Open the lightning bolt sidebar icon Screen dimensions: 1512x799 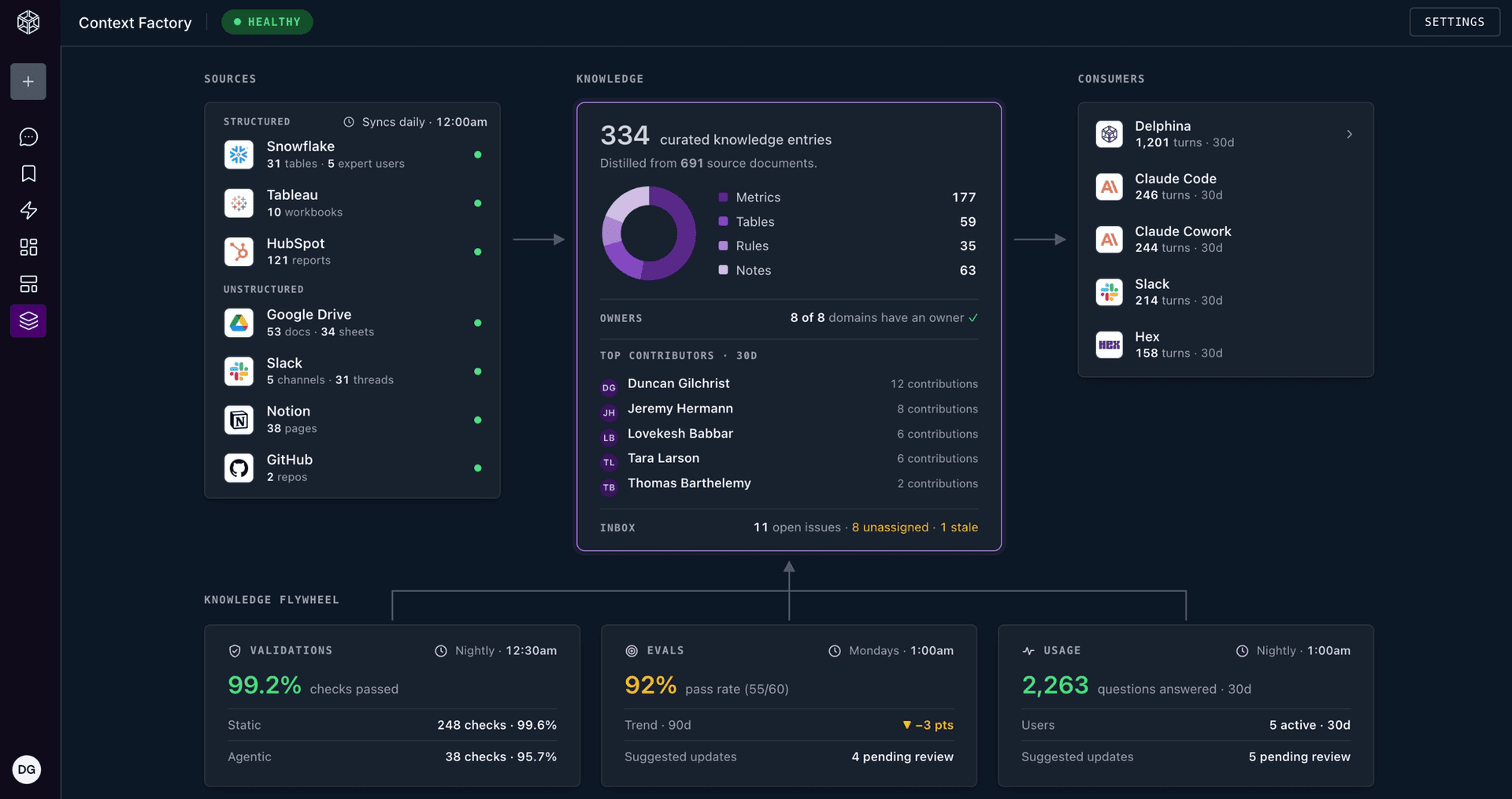(x=28, y=210)
